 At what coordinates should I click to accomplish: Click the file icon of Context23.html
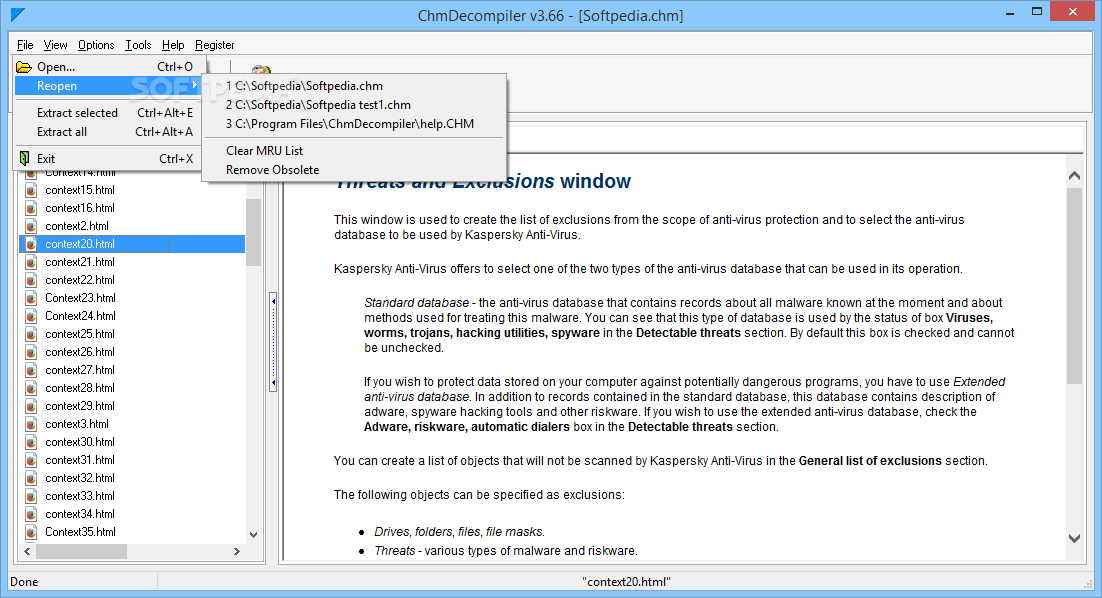pyautogui.click(x=31, y=298)
